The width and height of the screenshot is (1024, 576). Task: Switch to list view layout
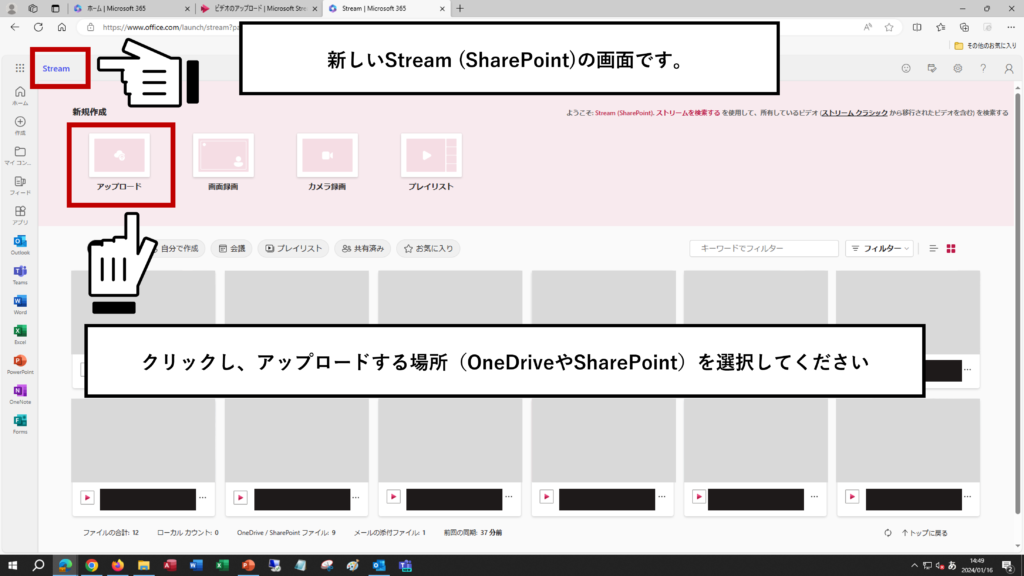(x=933, y=248)
